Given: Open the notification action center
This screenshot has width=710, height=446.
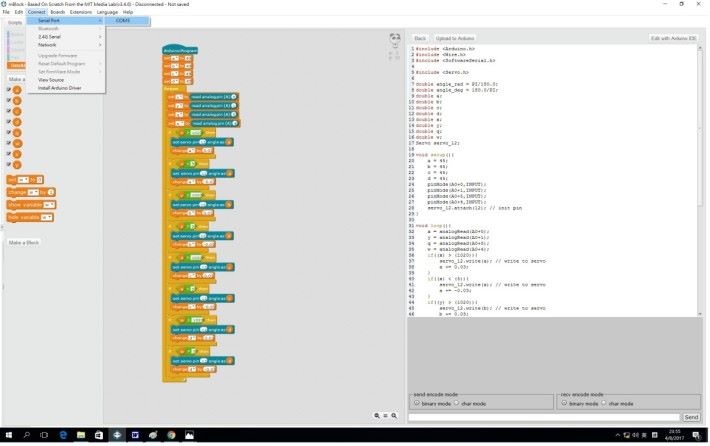Looking at the screenshot, I should click(696, 435).
